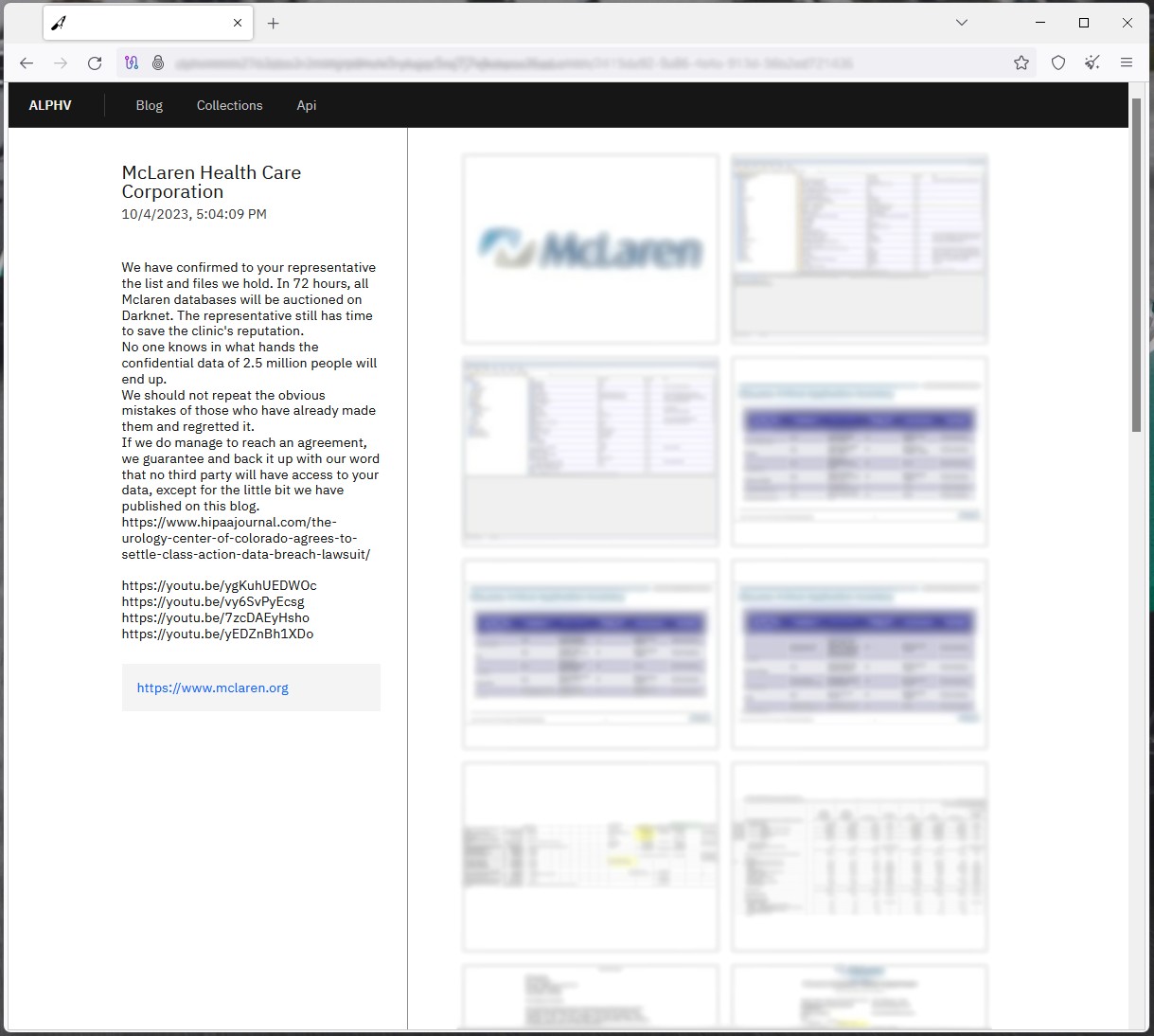Image resolution: width=1154 pixels, height=1036 pixels.
Task: Reload the current page
Action: coord(95,63)
